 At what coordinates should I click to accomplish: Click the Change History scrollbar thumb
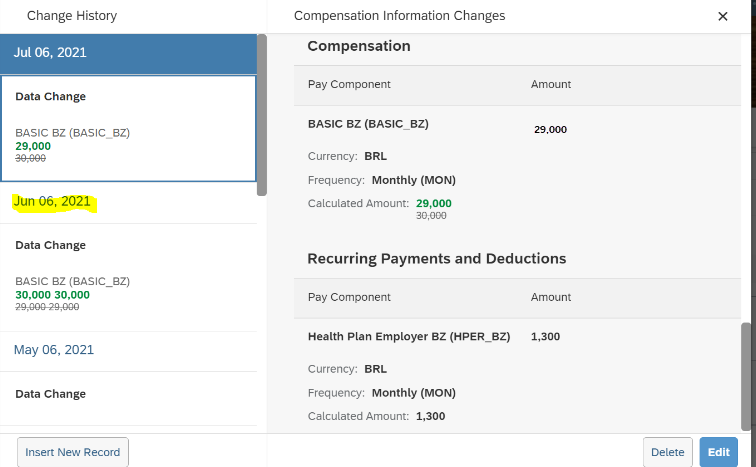262,115
